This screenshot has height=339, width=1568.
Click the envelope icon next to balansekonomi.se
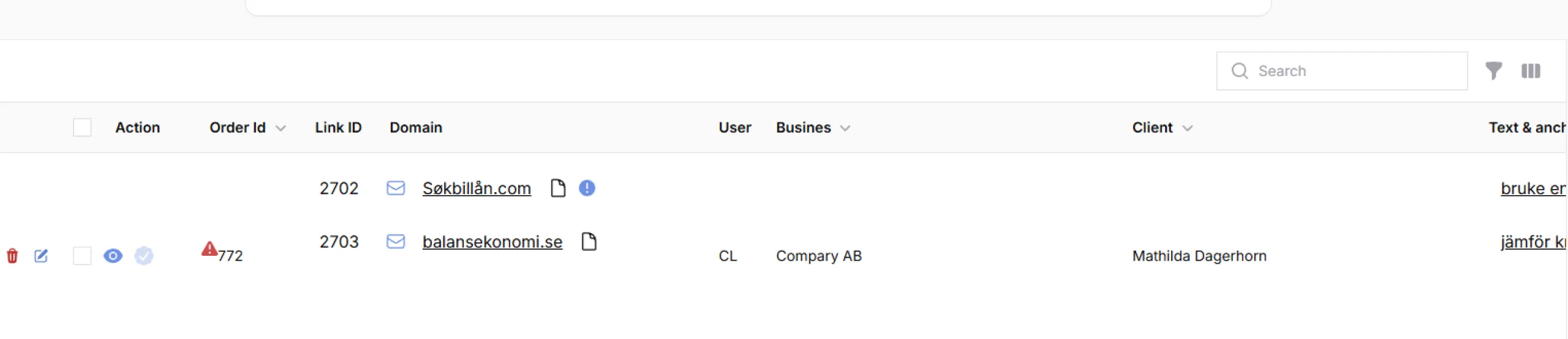click(396, 242)
